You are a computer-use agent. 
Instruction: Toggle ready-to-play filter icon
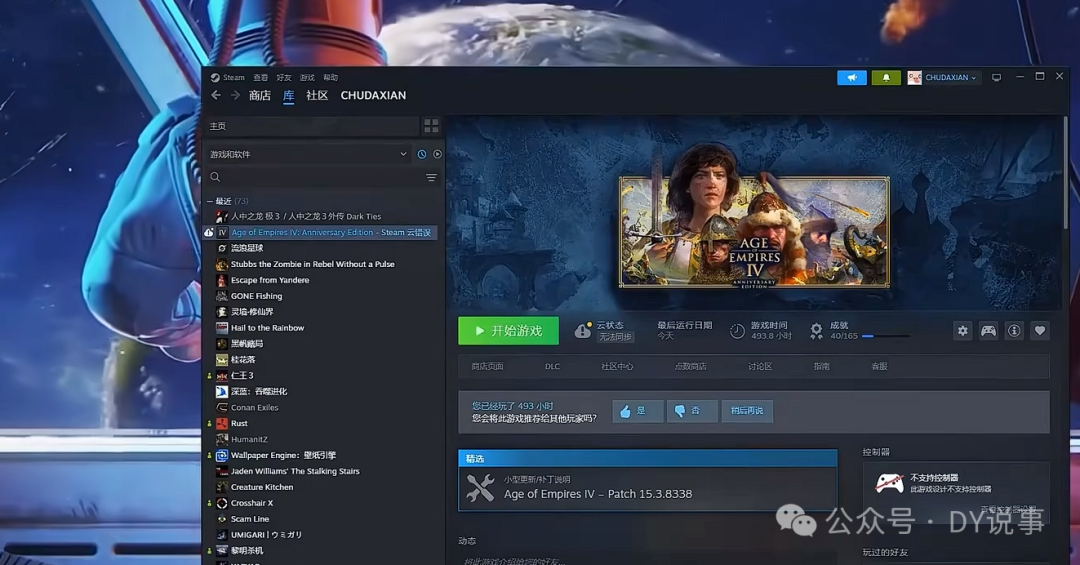[x=437, y=154]
